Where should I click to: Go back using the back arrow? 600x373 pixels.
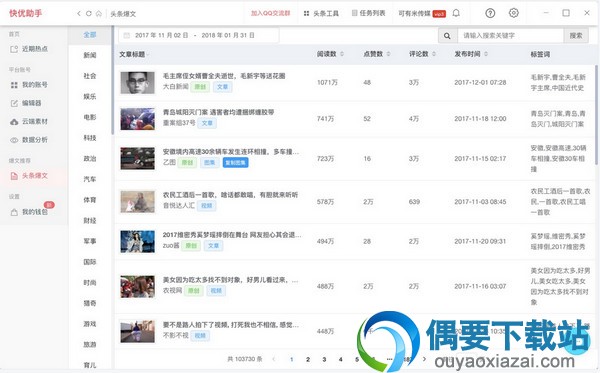78,13
